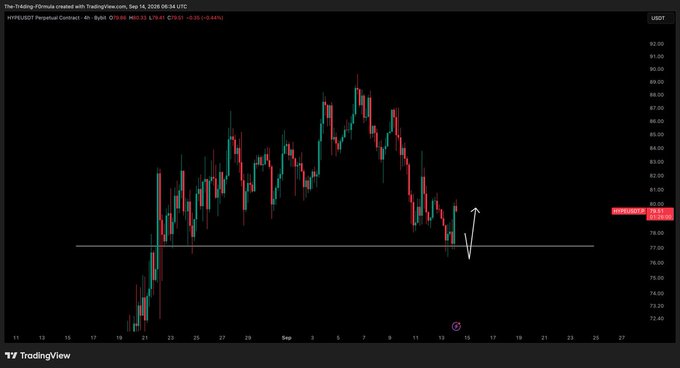Screen dimensions: 680x368
Task: Click the 82.00 price axis label
Action: pos(657,176)
